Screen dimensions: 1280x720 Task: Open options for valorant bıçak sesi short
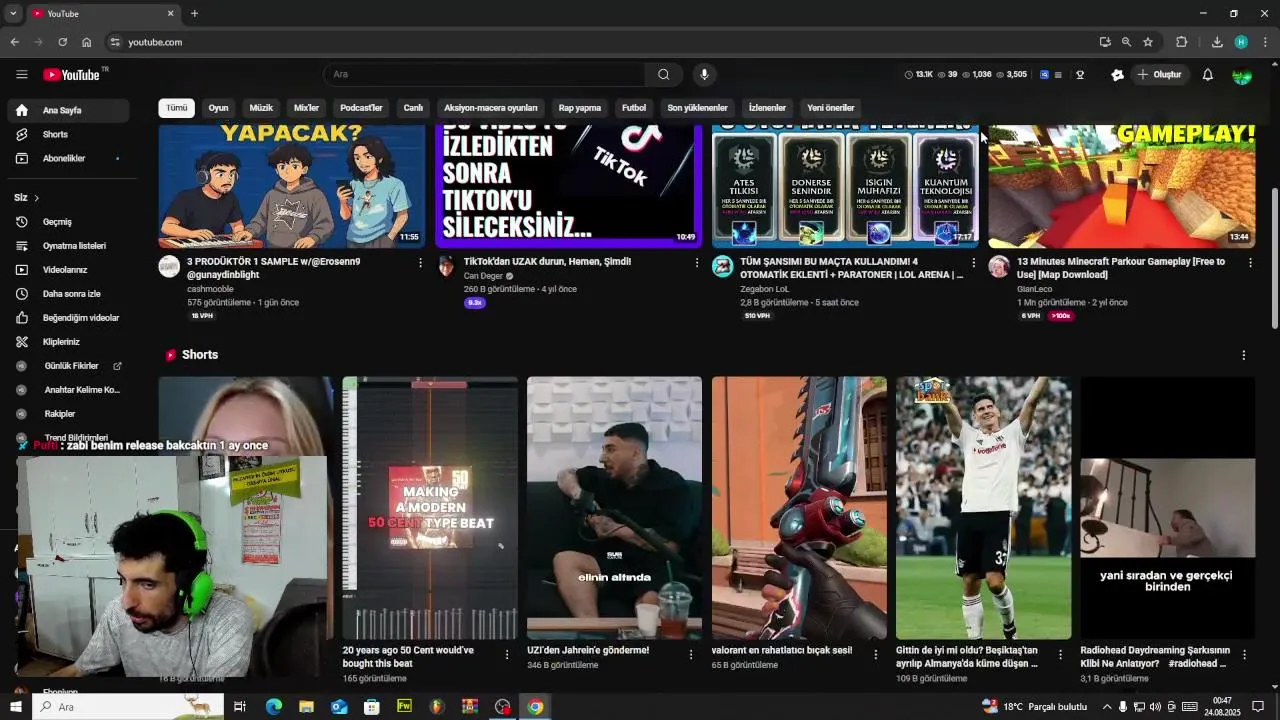(x=875, y=654)
